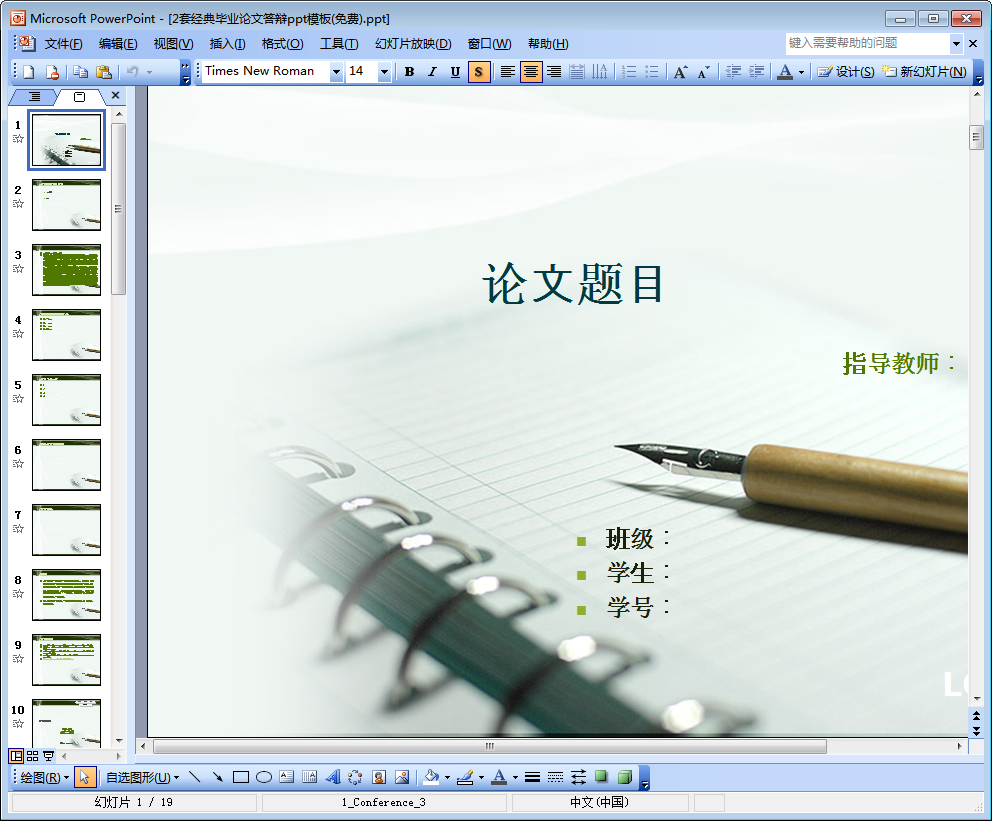The image size is (992, 821).
Task: Select slide 8 thumbnail
Action: click(66, 595)
